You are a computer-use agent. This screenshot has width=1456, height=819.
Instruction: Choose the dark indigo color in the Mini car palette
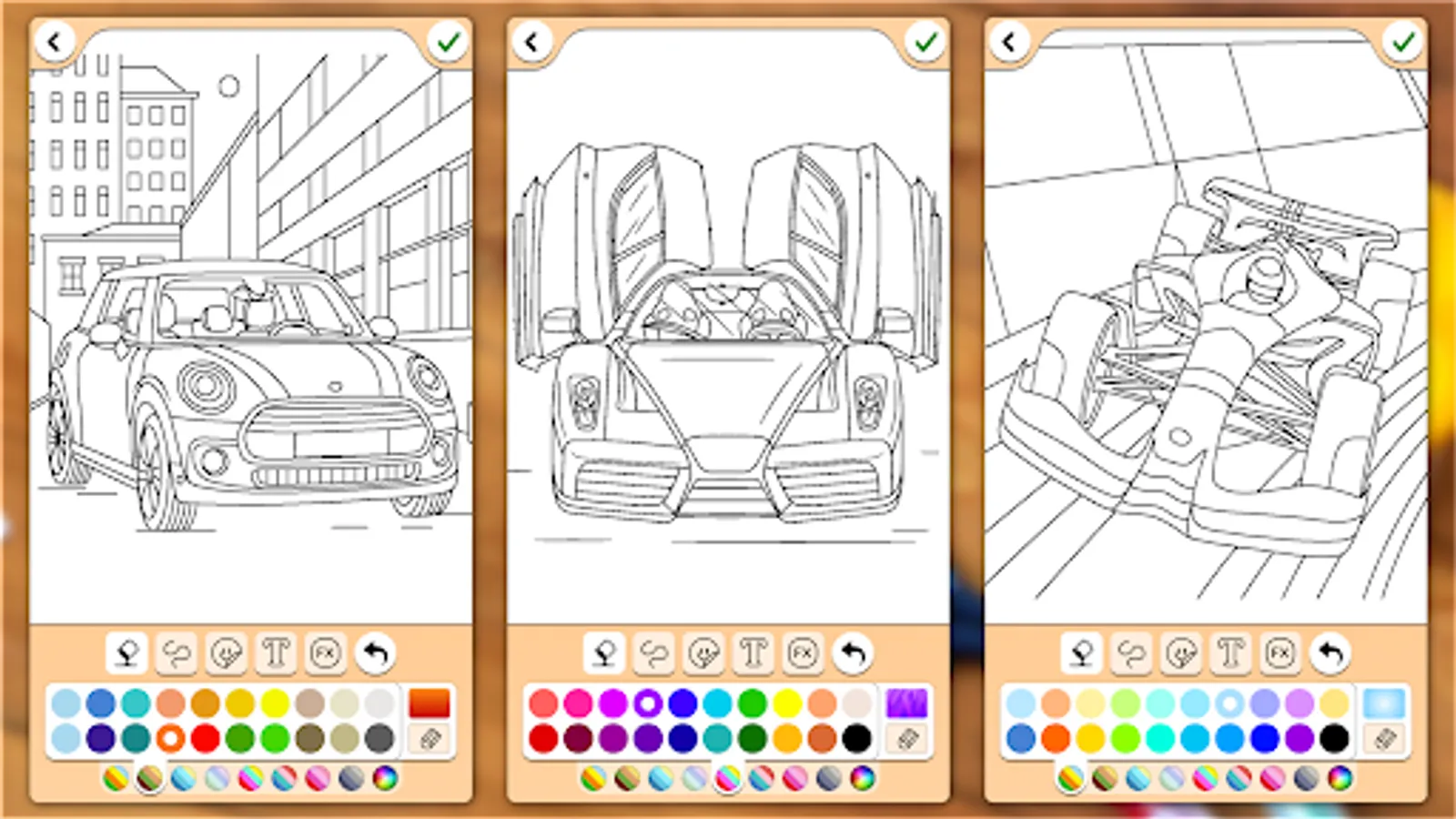pos(100,738)
